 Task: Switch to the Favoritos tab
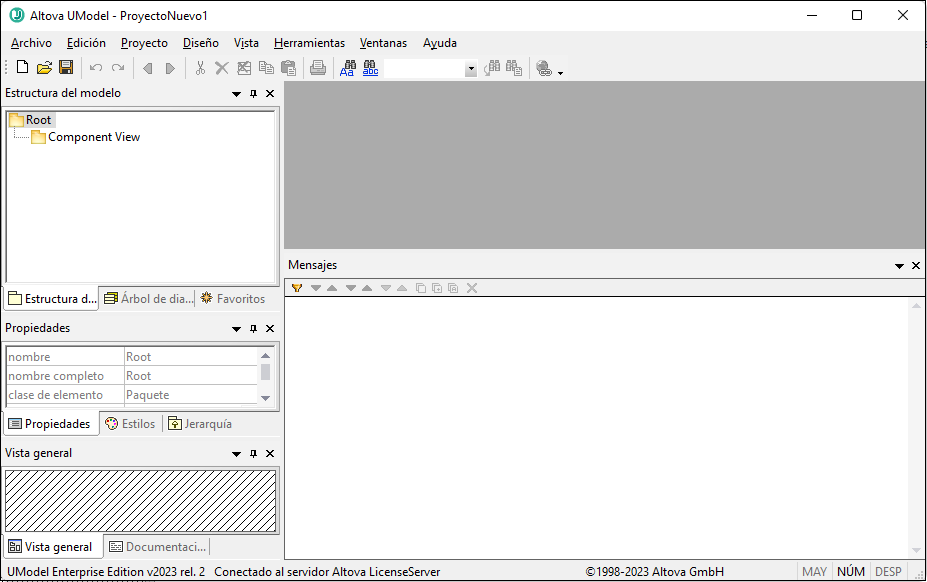click(x=233, y=298)
